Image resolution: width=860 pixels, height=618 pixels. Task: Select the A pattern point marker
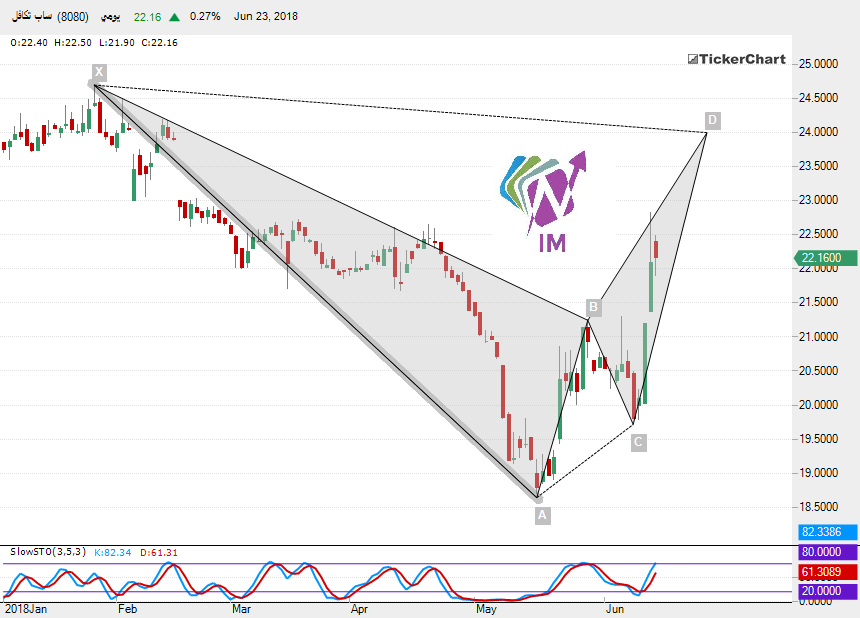point(542,515)
